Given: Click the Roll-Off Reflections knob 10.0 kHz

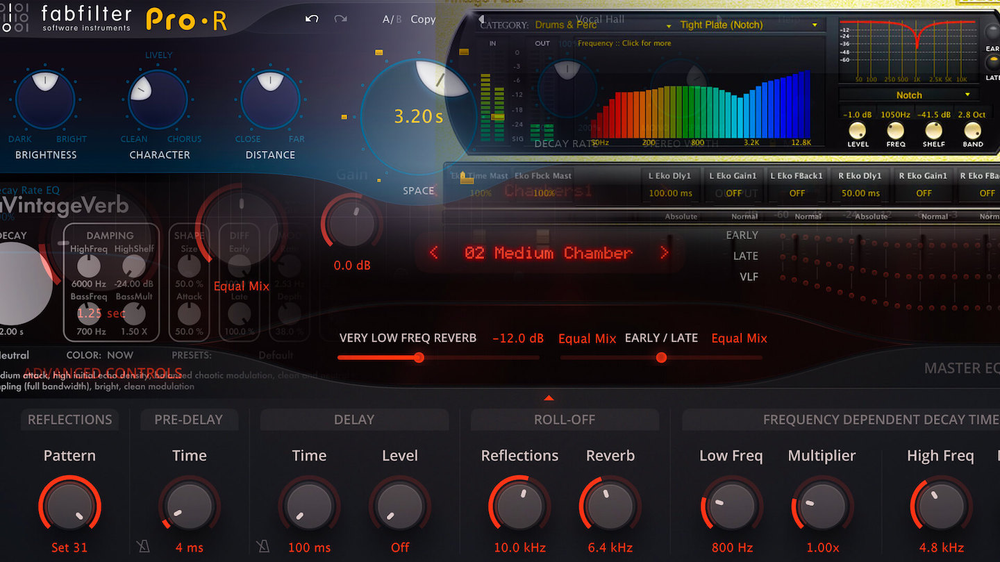Looking at the screenshot, I should (x=519, y=506).
